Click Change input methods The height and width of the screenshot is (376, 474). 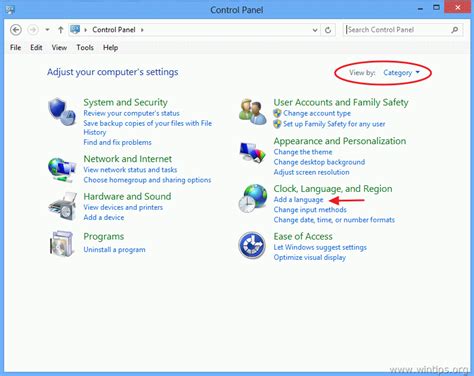tap(310, 210)
